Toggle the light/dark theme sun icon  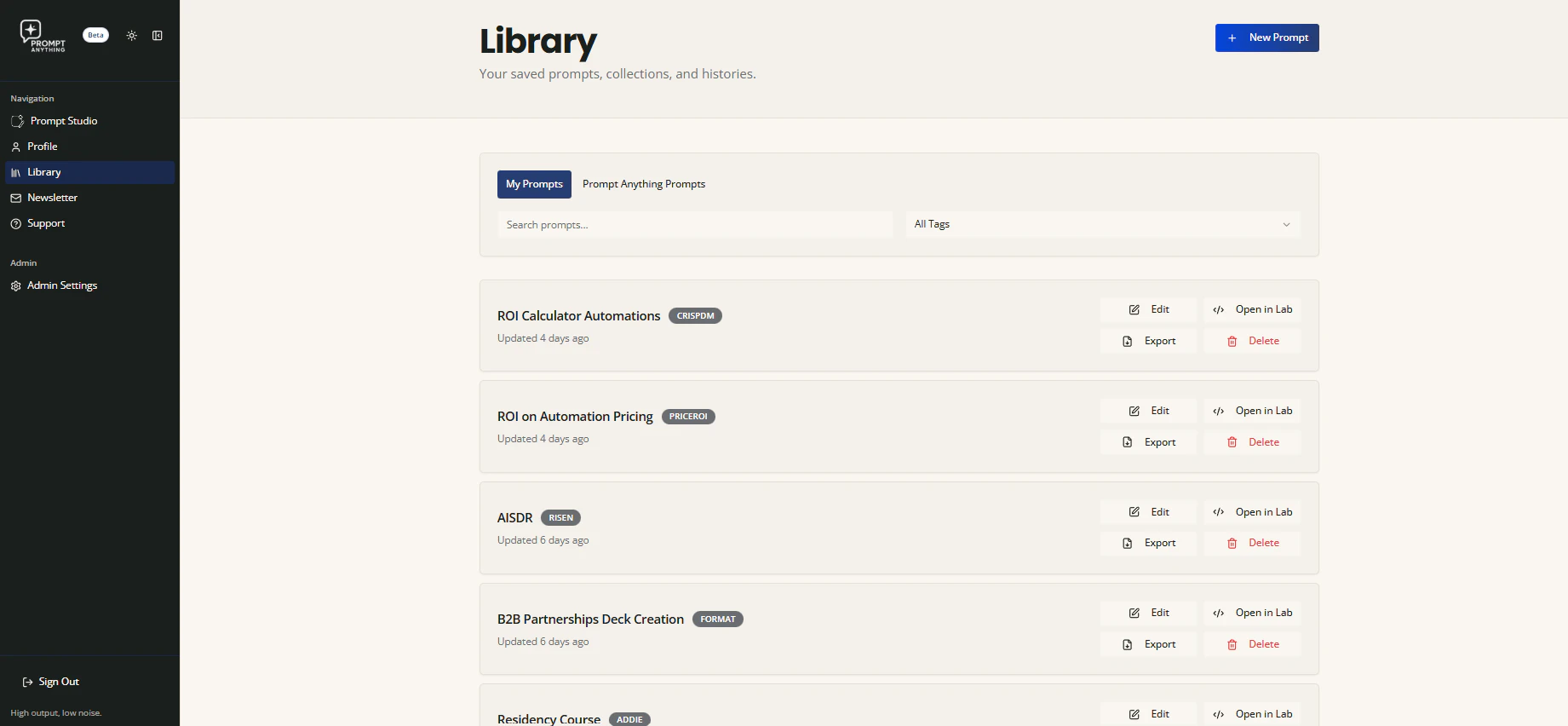[131, 36]
